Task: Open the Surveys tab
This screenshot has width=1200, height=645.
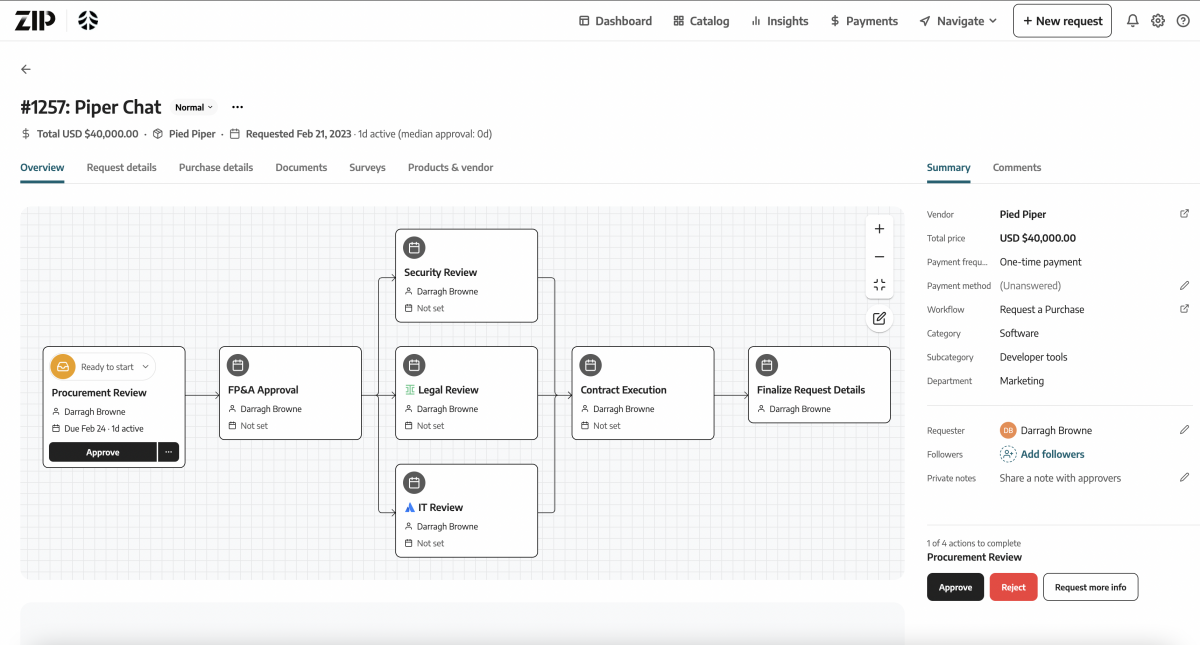Action: tap(367, 168)
